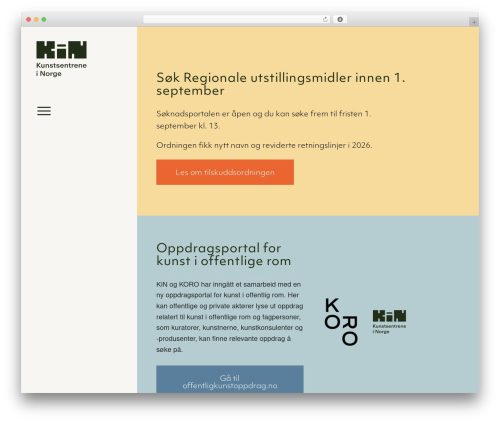This screenshot has width=500, height=423.
Task: Click the heading Søk Regionale utstillingsmidler innen 1. september
Action: (x=281, y=84)
